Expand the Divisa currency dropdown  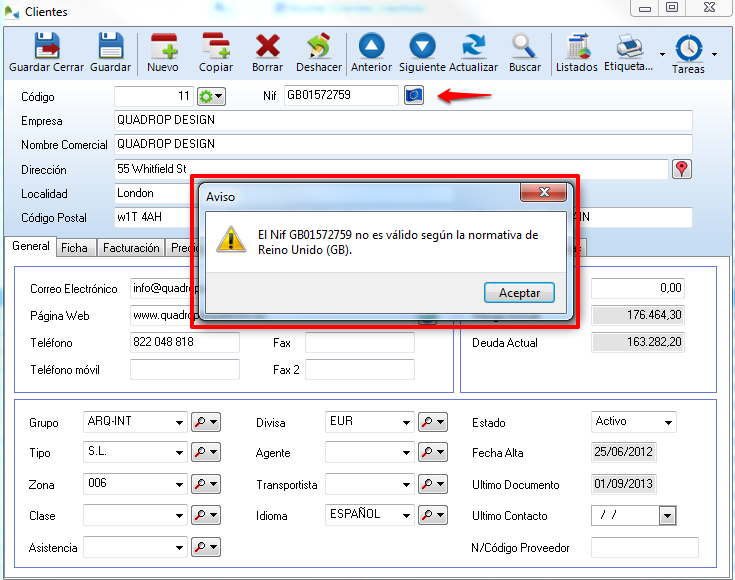click(x=405, y=423)
